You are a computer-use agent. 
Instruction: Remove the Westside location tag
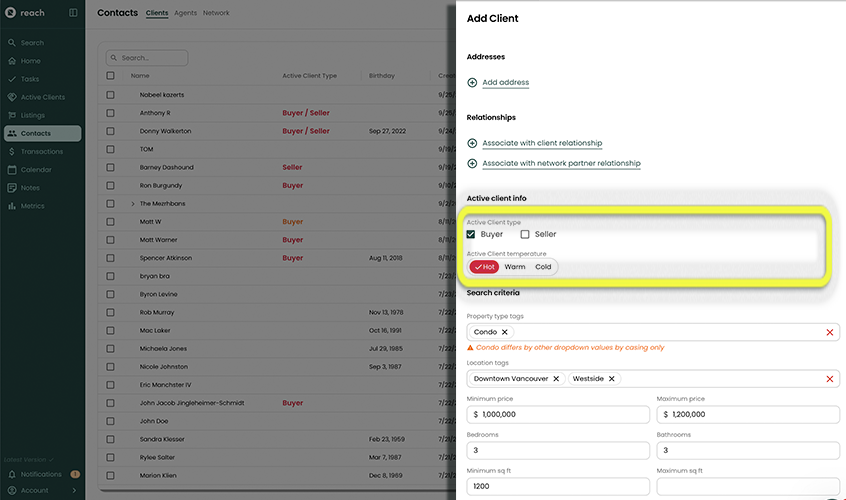611,379
